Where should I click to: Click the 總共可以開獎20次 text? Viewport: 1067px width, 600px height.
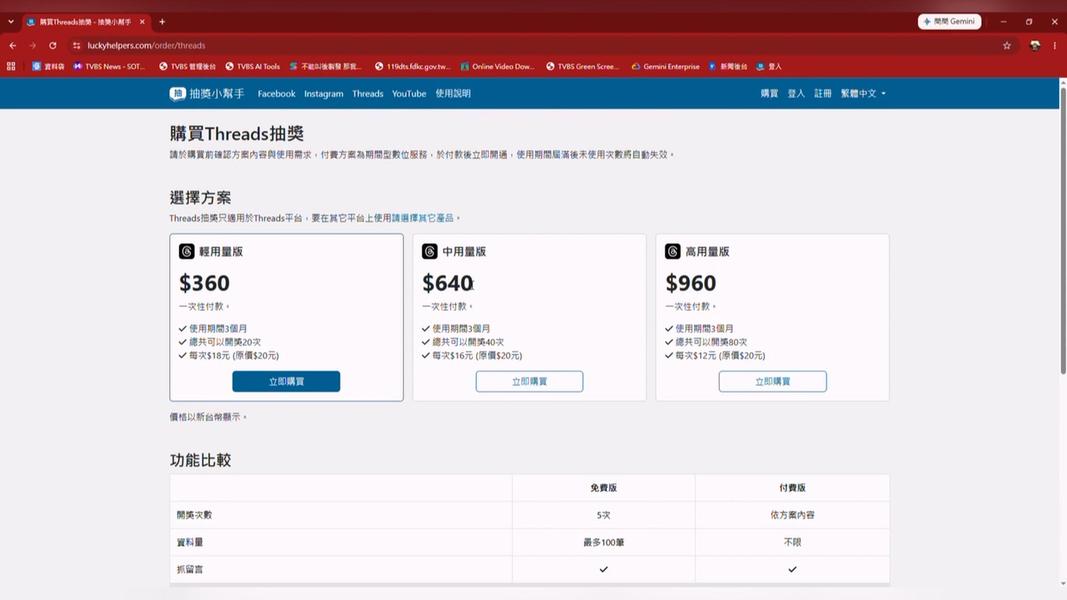click(225, 341)
